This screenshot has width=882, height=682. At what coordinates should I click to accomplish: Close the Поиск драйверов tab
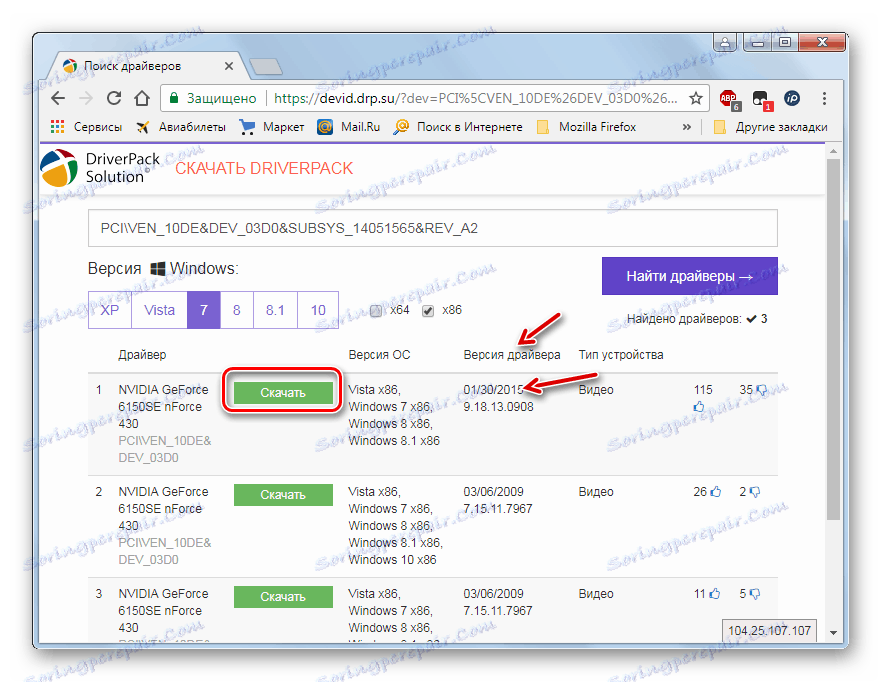(229, 66)
